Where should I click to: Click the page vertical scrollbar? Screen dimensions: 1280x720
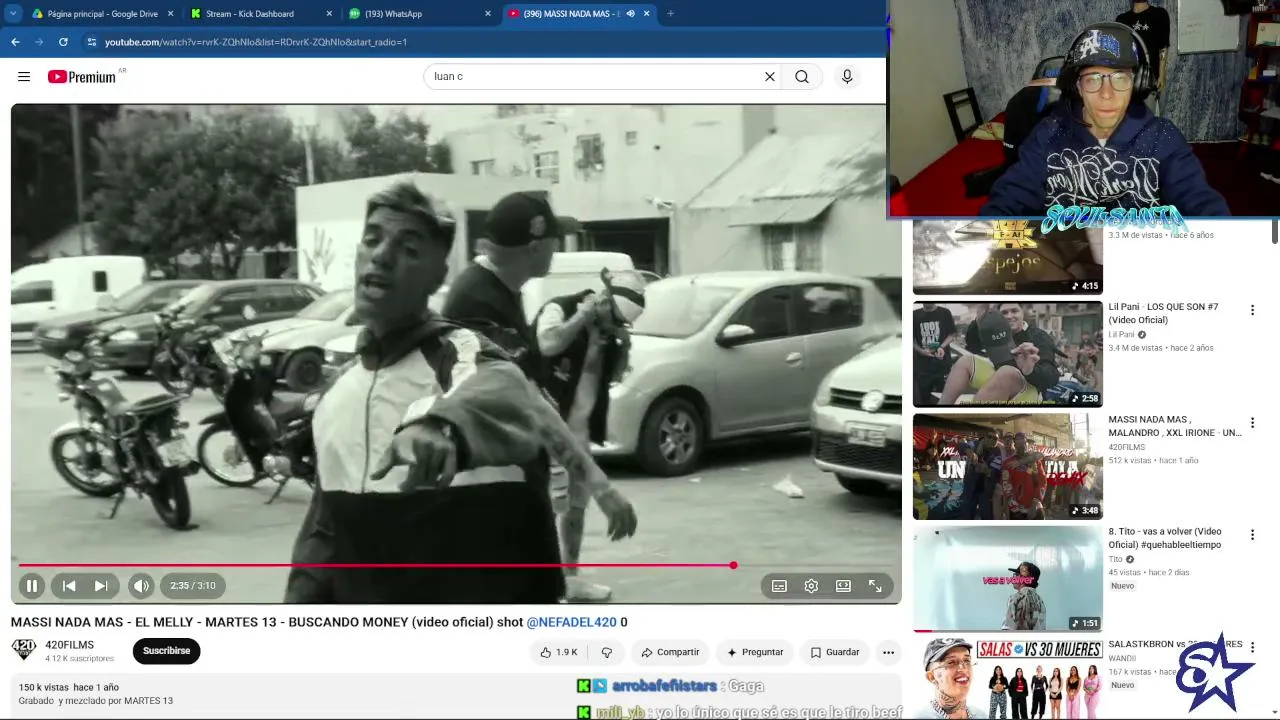click(x=1274, y=230)
